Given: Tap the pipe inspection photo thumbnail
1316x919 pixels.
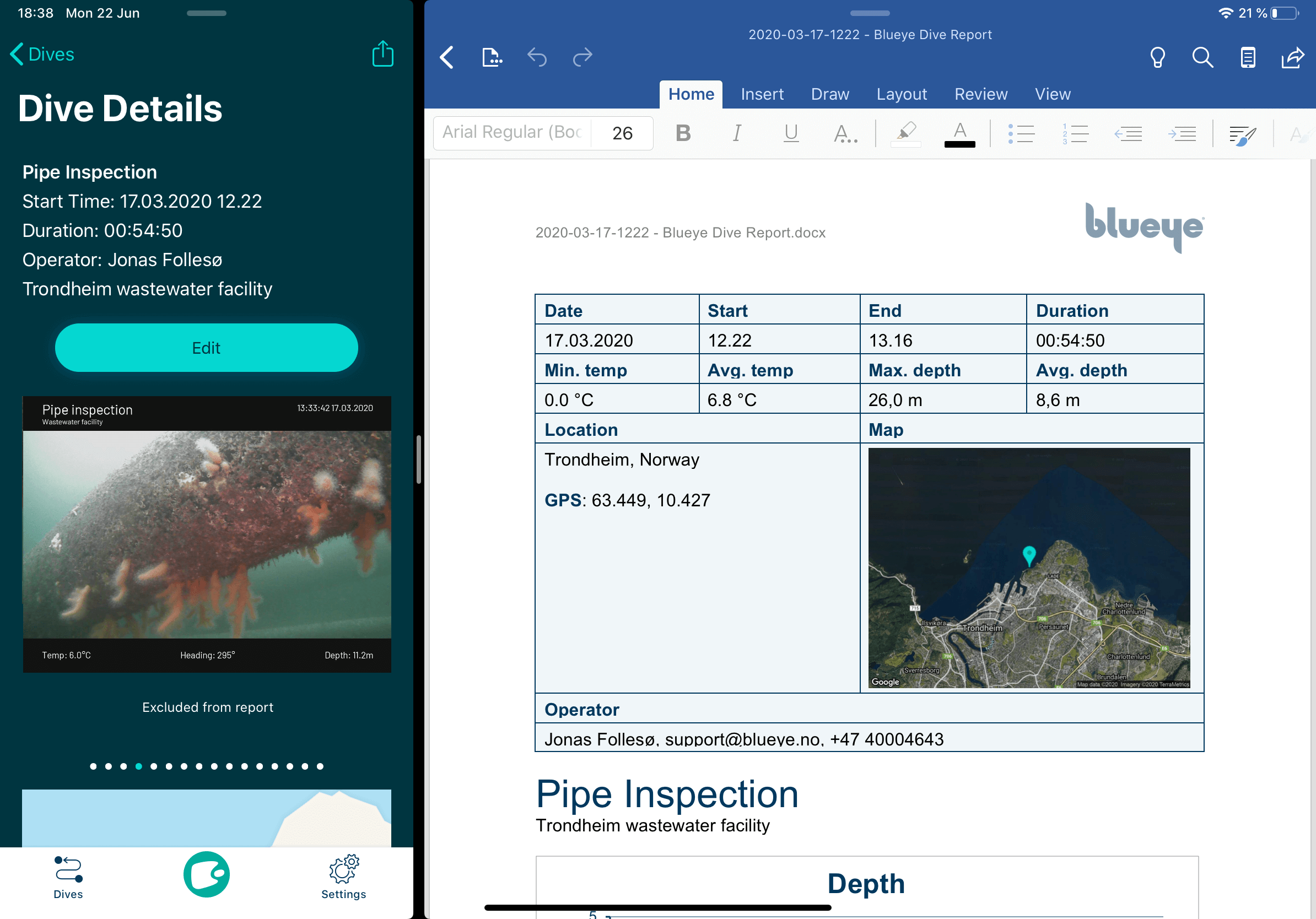Looking at the screenshot, I should (x=207, y=534).
